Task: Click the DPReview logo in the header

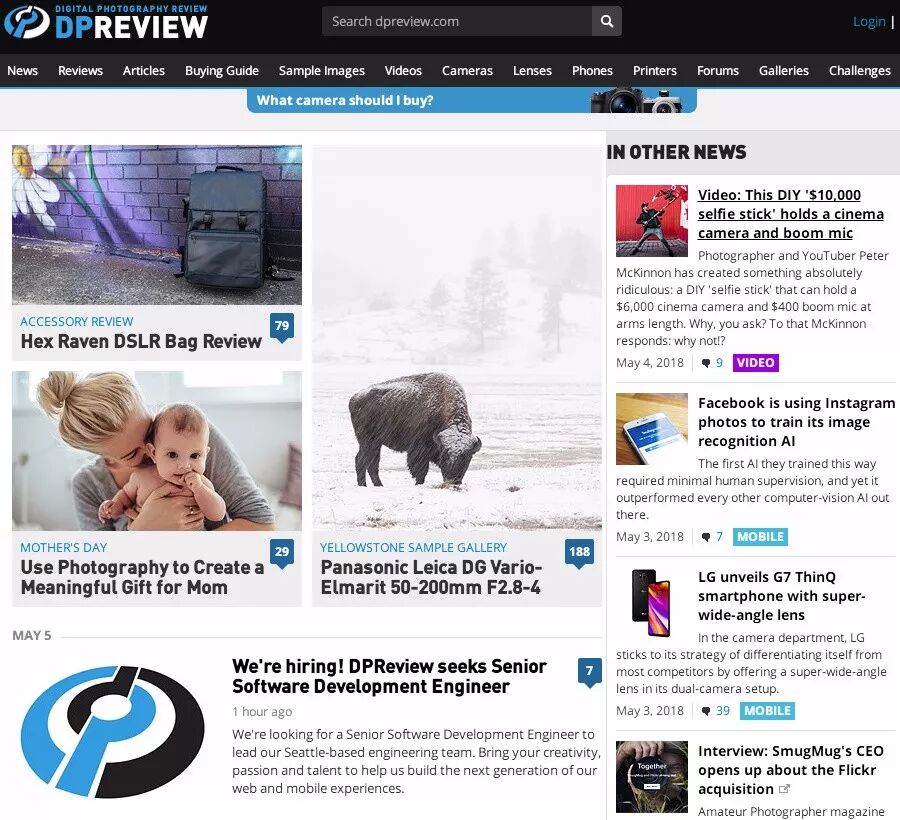Action: pos(106,22)
